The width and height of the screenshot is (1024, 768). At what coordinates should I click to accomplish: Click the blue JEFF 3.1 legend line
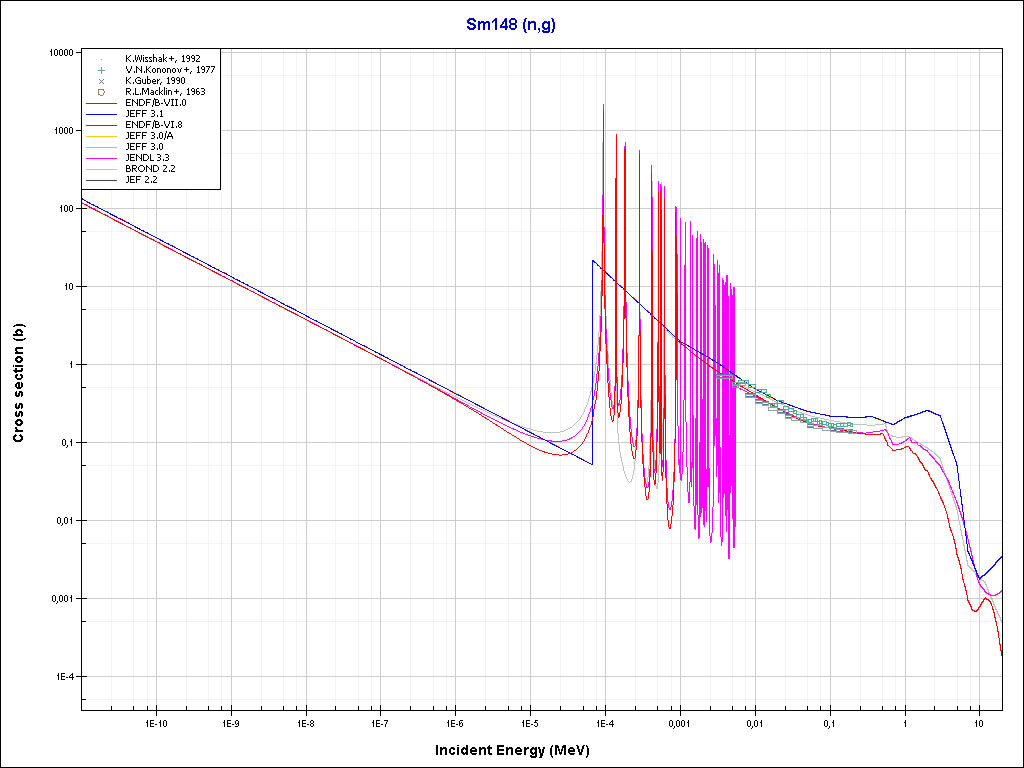[x=102, y=114]
